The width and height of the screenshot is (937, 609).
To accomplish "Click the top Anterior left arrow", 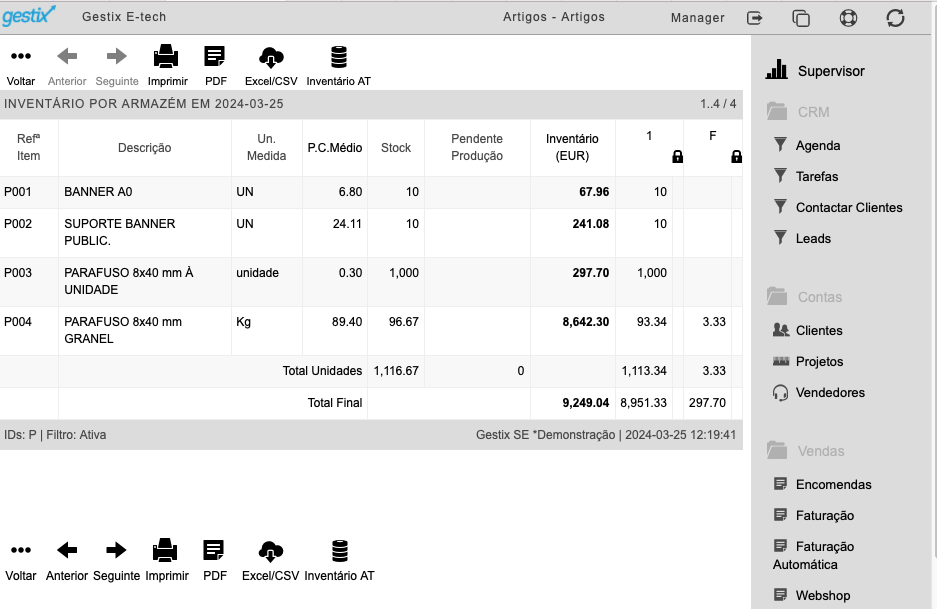I will (x=67, y=56).
